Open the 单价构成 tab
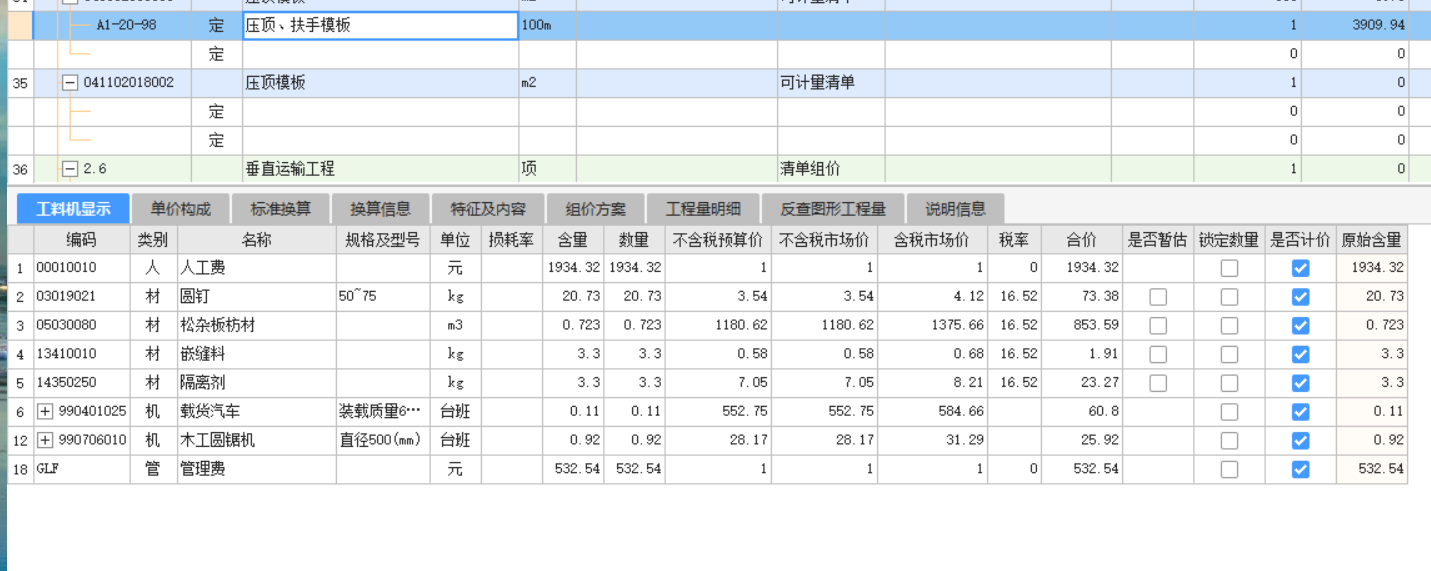The height and width of the screenshot is (571, 1431). 180,209
